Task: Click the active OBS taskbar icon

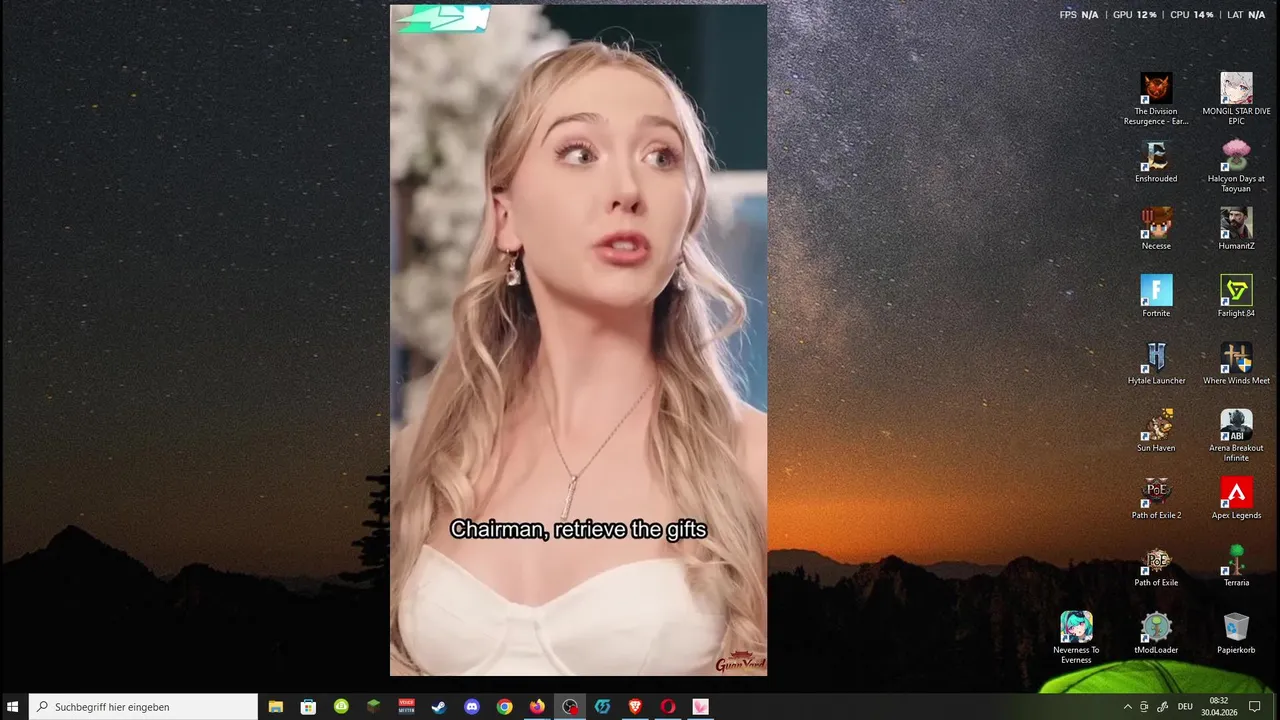Action: click(x=570, y=706)
